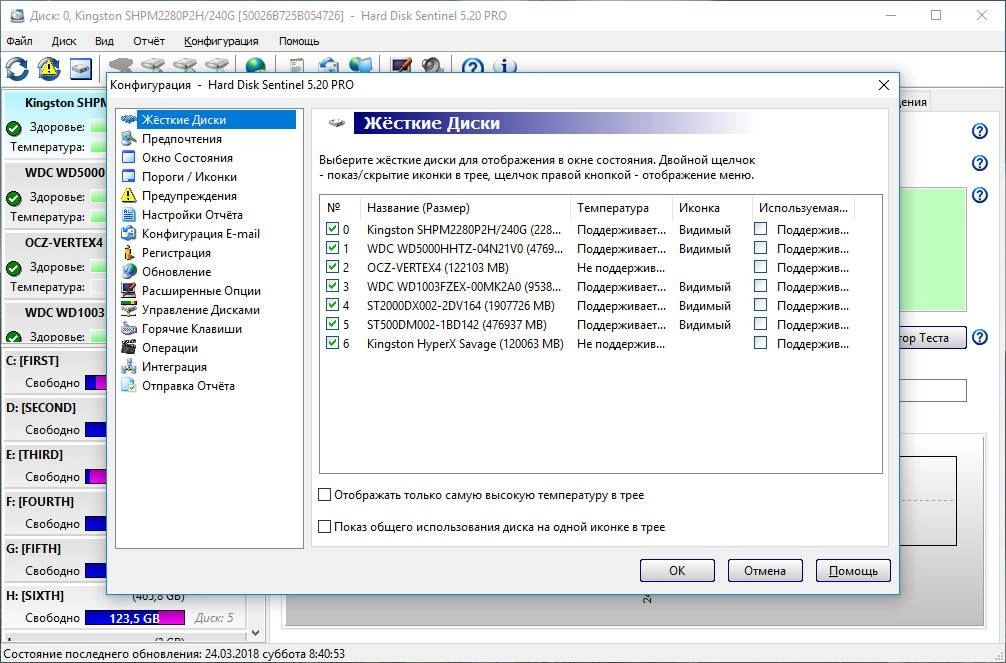
Task: Tick Используемая checkbox for ST2000DX002 row
Action: pyautogui.click(x=760, y=305)
